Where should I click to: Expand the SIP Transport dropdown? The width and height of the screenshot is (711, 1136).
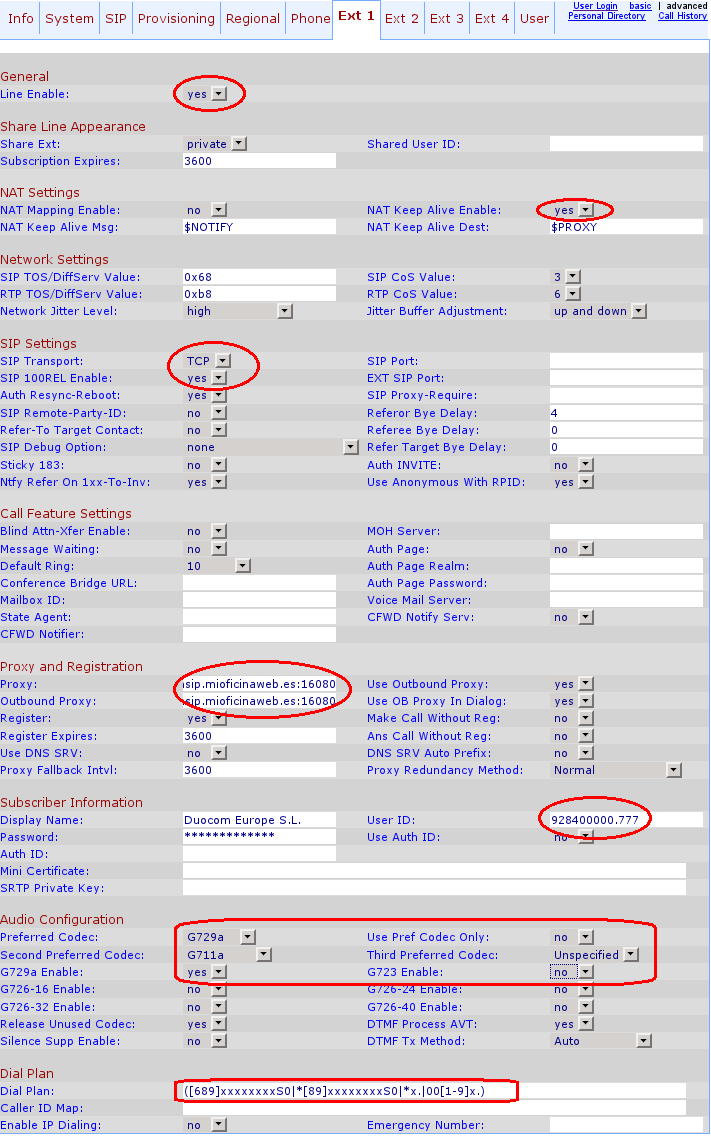[x=224, y=361]
